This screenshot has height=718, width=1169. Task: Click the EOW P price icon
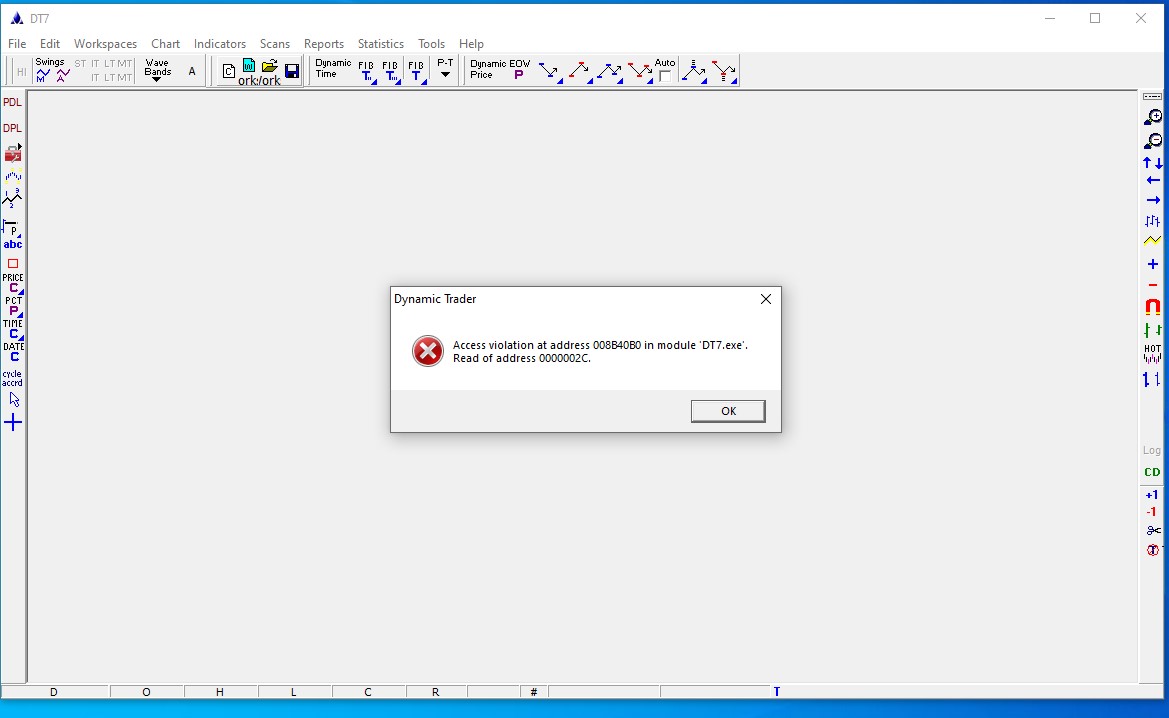[519, 69]
